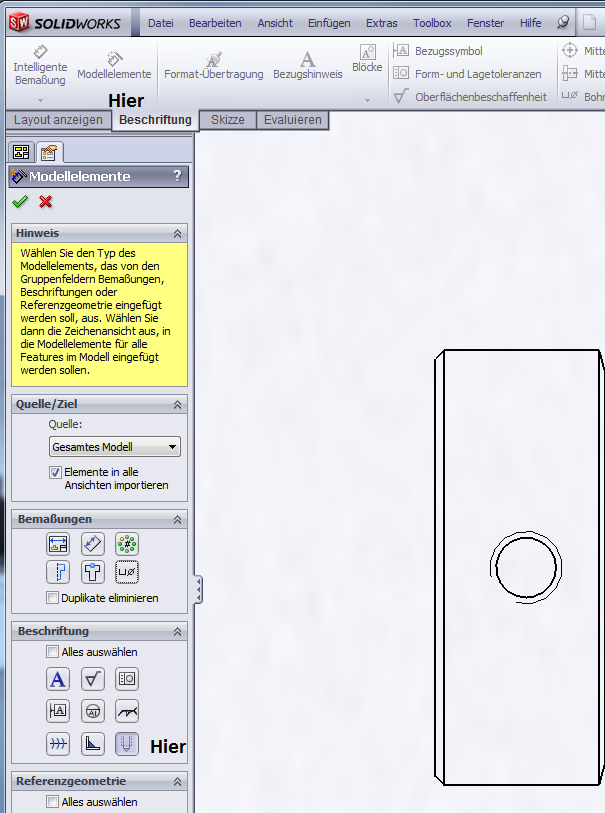The image size is (605, 813).
Task: Collapse the left panel using the side handle
Action: click(199, 589)
